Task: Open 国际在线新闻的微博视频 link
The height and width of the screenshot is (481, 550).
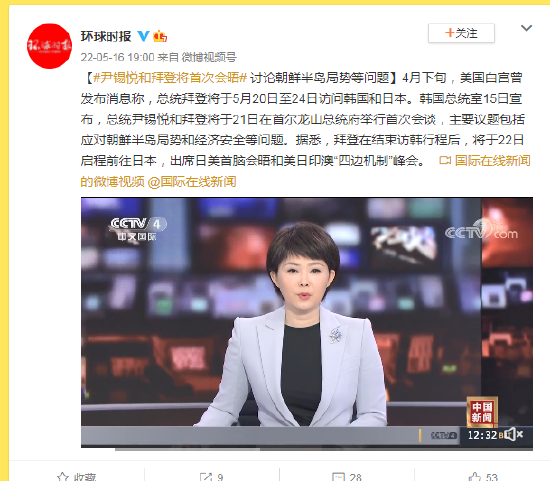Action: [305, 171]
